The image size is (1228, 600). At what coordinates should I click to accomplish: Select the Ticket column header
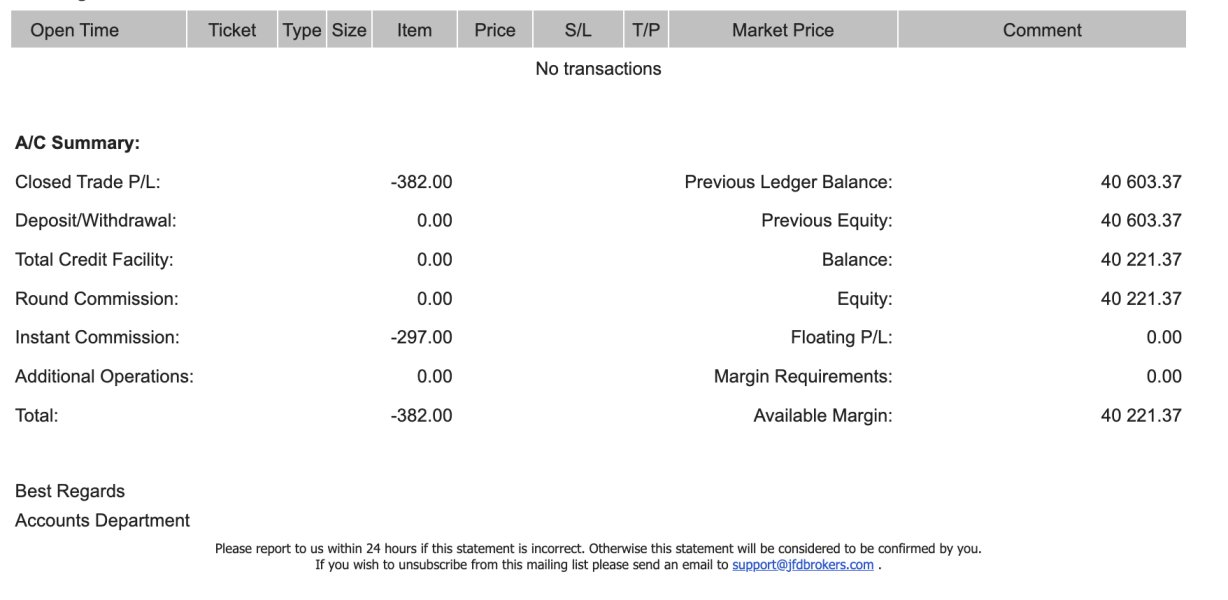click(232, 30)
